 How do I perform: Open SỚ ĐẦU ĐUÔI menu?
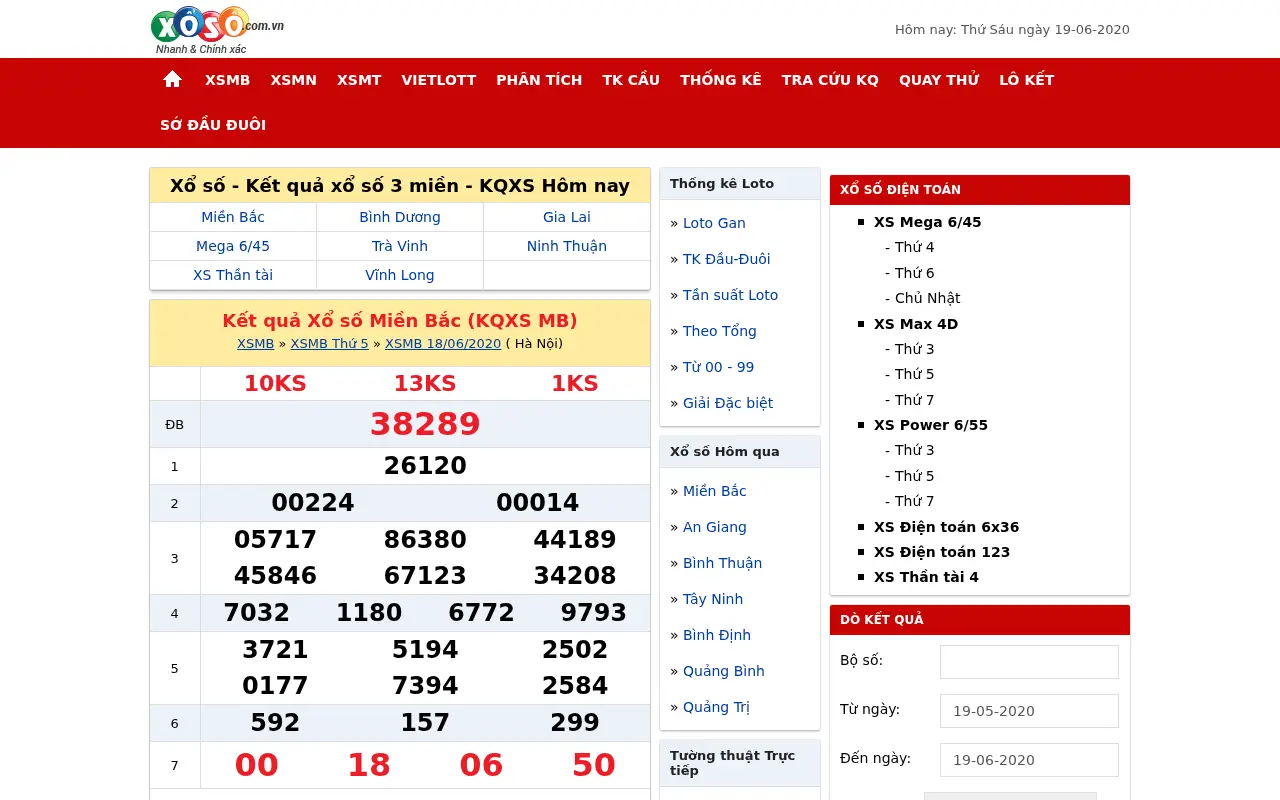click(213, 125)
